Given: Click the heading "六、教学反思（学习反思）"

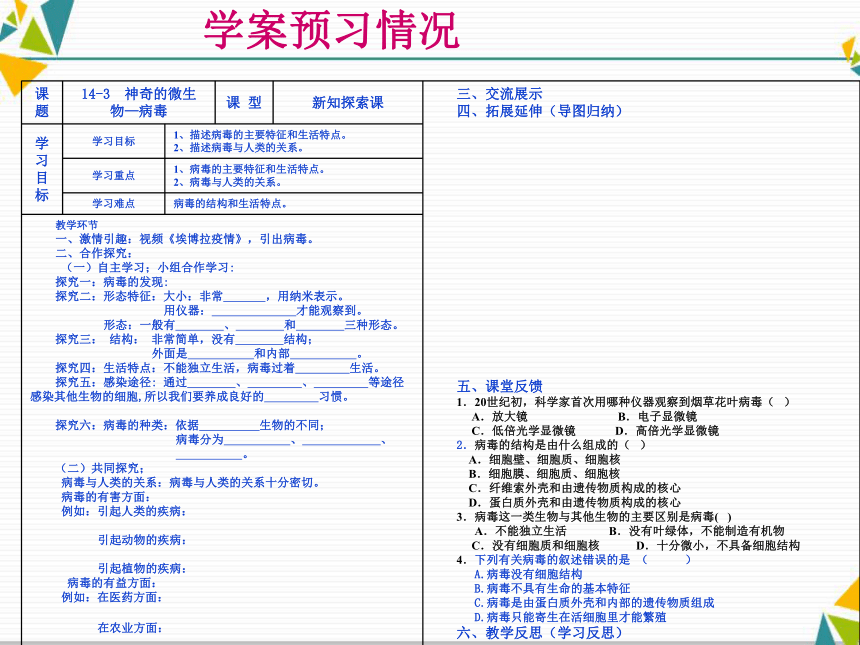Looking at the screenshot, I should coord(540,633).
